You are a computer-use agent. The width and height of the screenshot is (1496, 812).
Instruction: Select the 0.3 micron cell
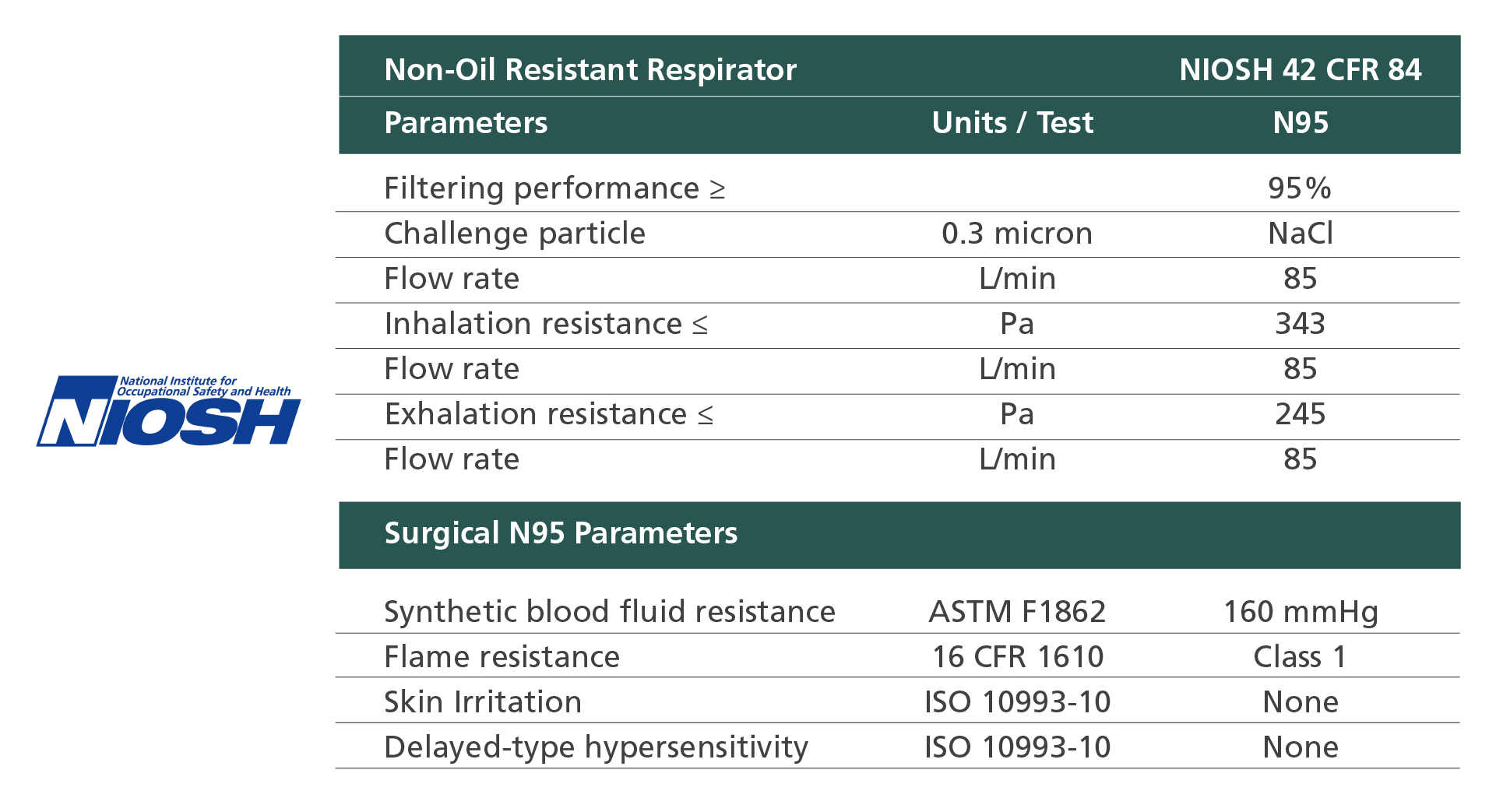[1017, 234]
